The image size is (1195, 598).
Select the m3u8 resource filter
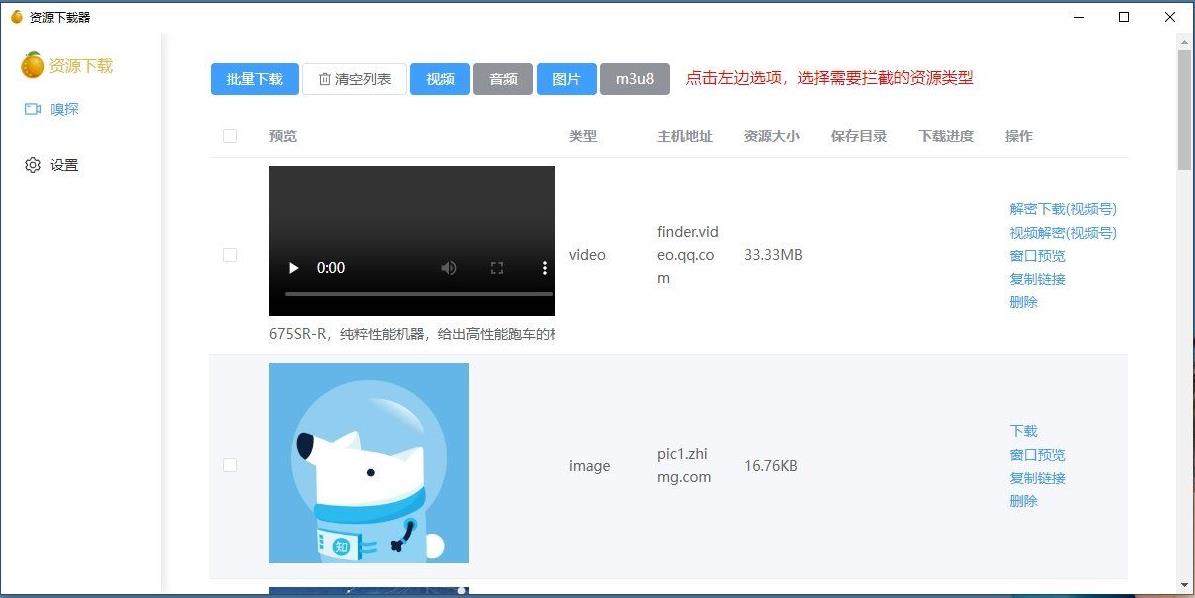(x=635, y=78)
